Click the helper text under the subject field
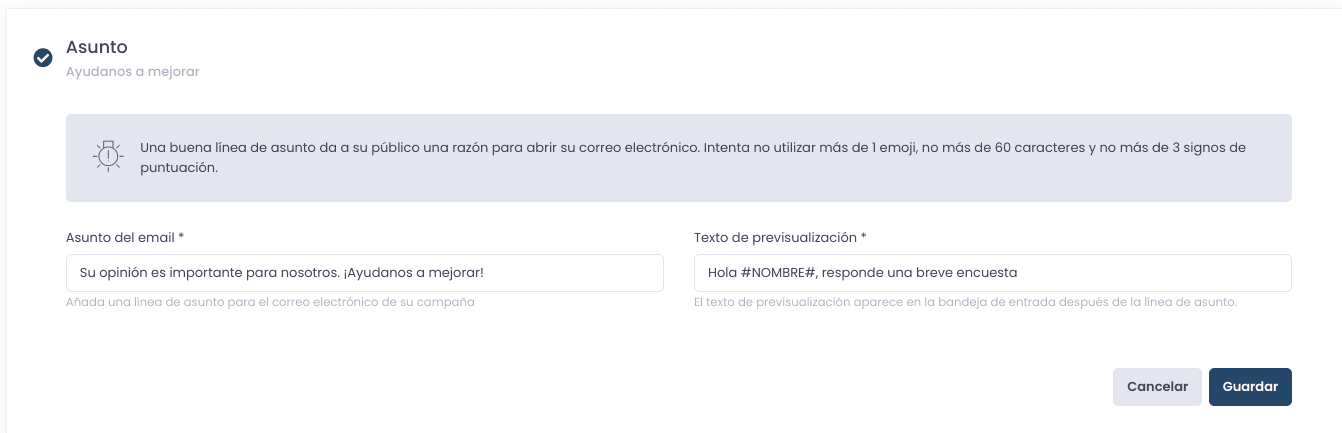 (x=270, y=302)
